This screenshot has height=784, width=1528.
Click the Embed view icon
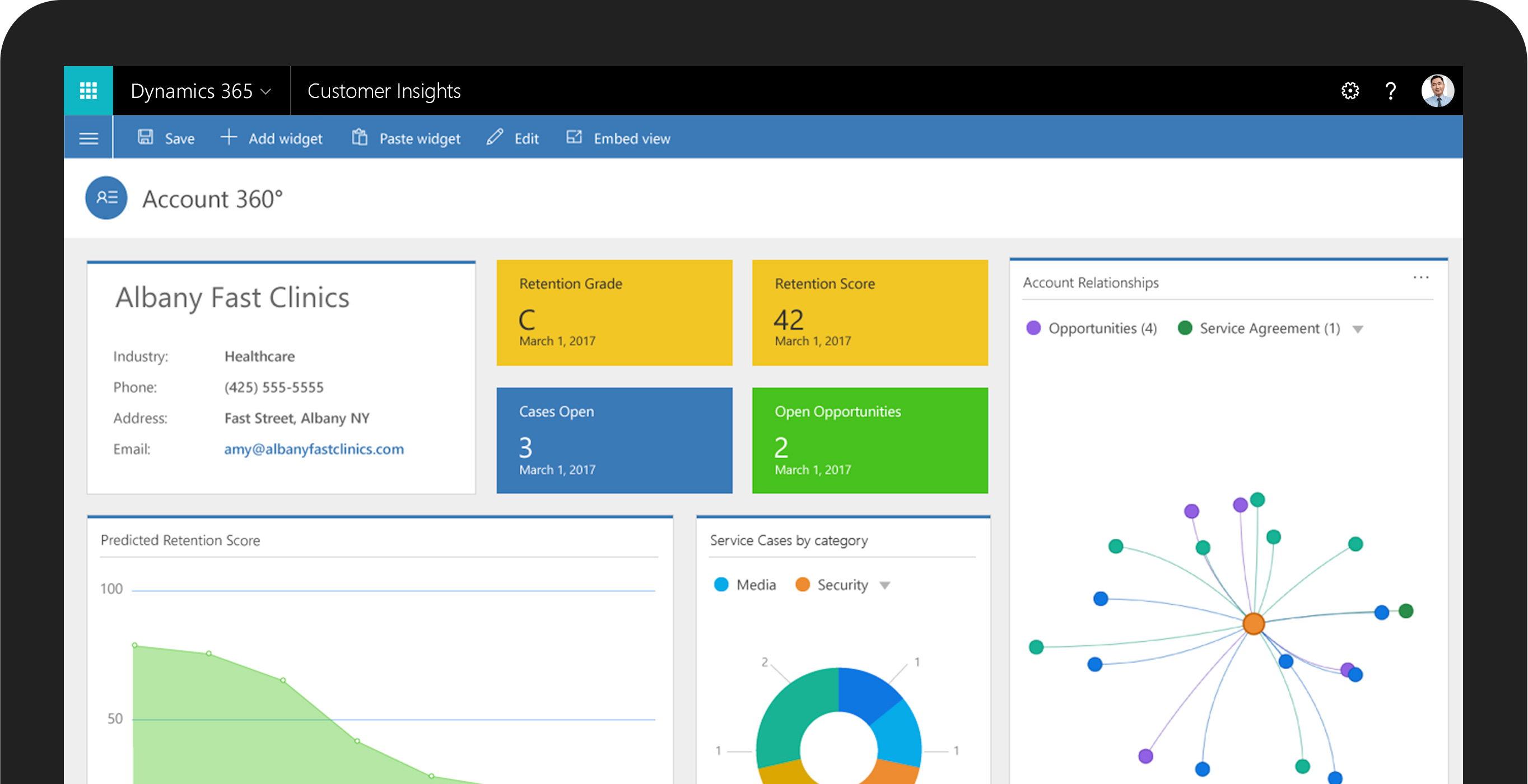point(574,137)
